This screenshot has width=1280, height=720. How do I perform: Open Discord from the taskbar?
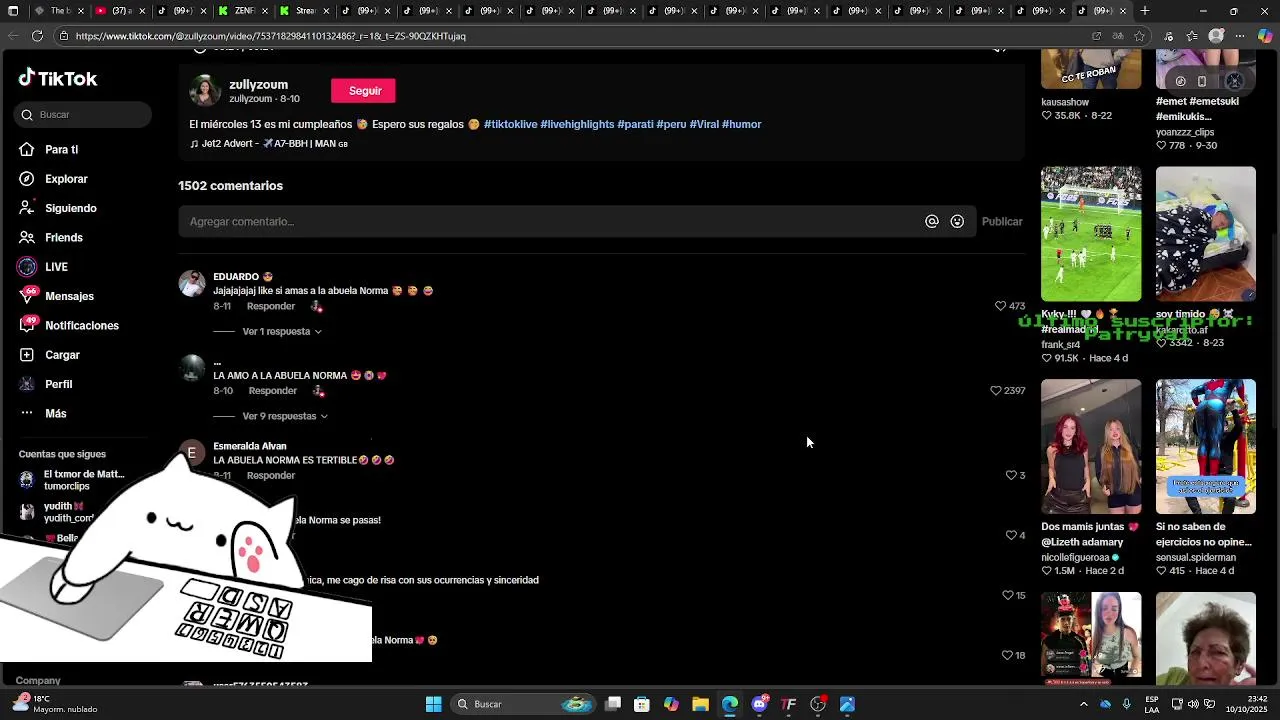pos(759,704)
